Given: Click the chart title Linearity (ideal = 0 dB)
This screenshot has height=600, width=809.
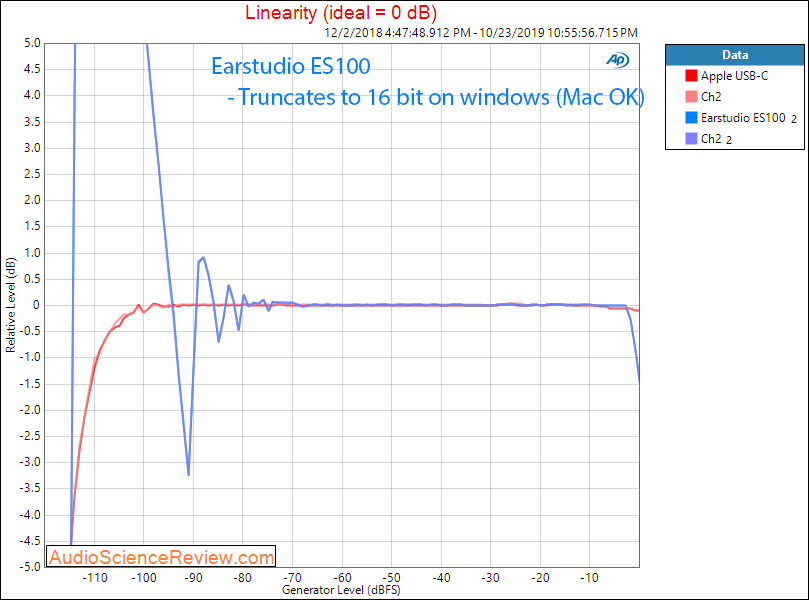Looking at the screenshot, I should point(341,12).
